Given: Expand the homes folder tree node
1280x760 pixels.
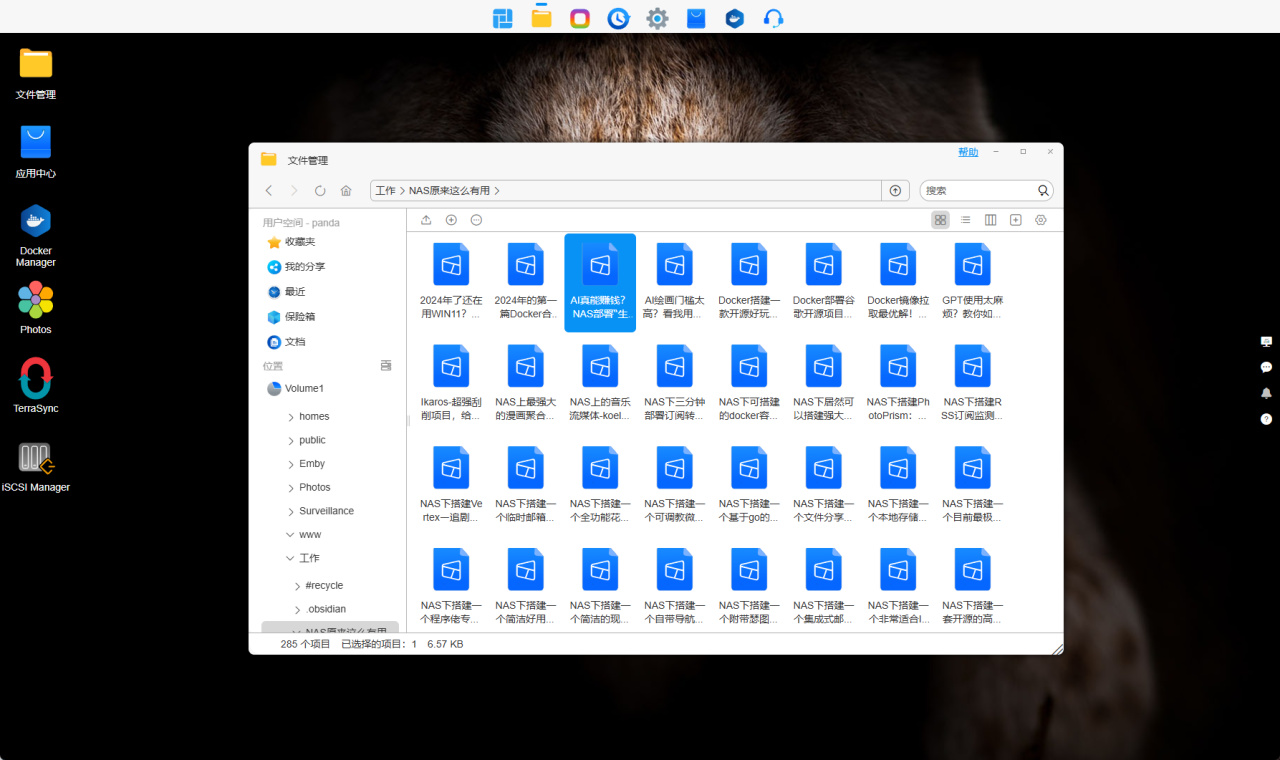Looking at the screenshot, I should tap(291, 417).
